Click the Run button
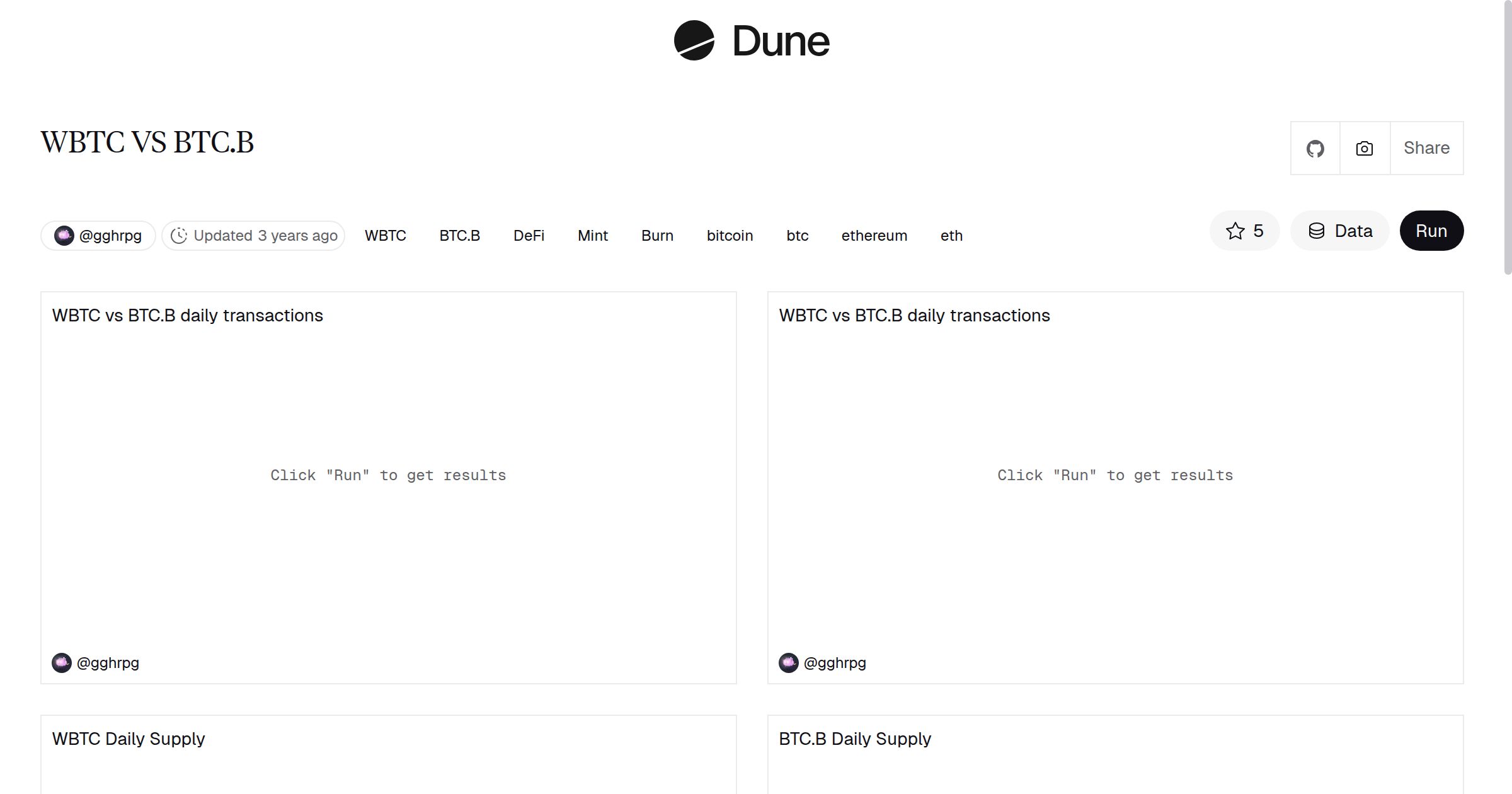Screen dimensions: 1512x794 tap(1431, 231)
